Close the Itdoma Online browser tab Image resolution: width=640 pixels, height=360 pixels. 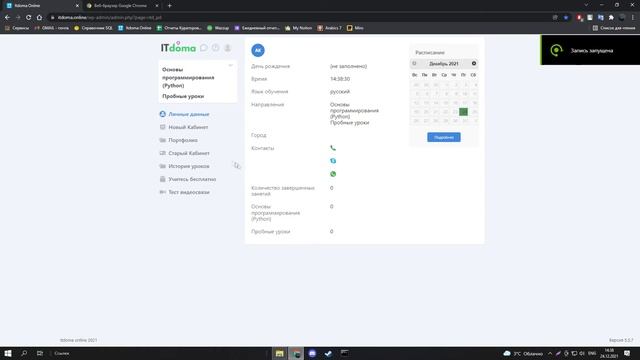pos(77,6)
